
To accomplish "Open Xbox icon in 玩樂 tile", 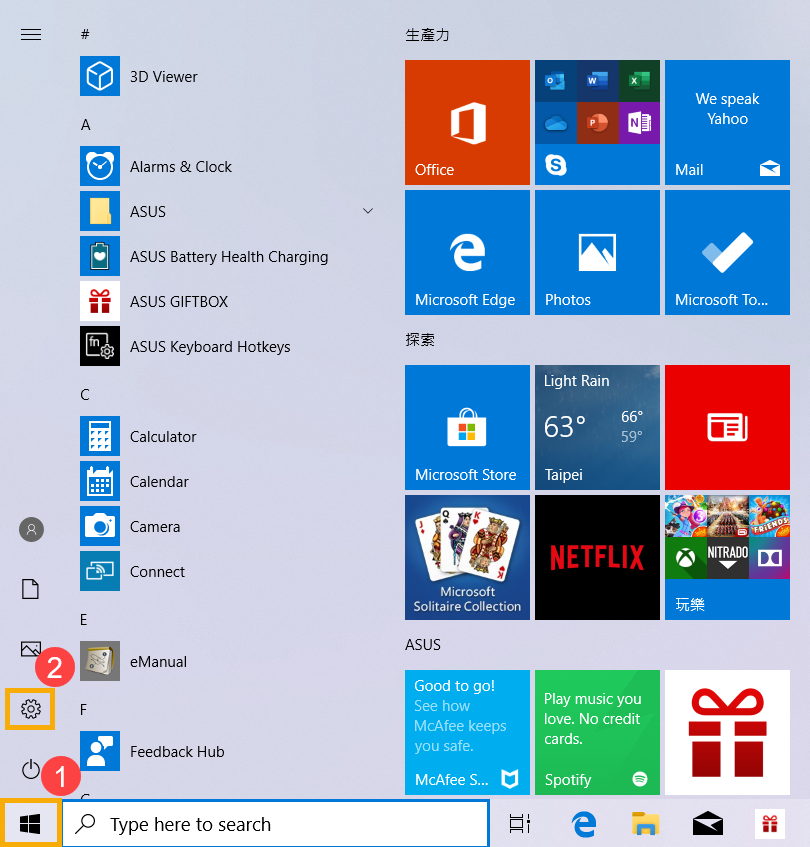I will point(686,557).
